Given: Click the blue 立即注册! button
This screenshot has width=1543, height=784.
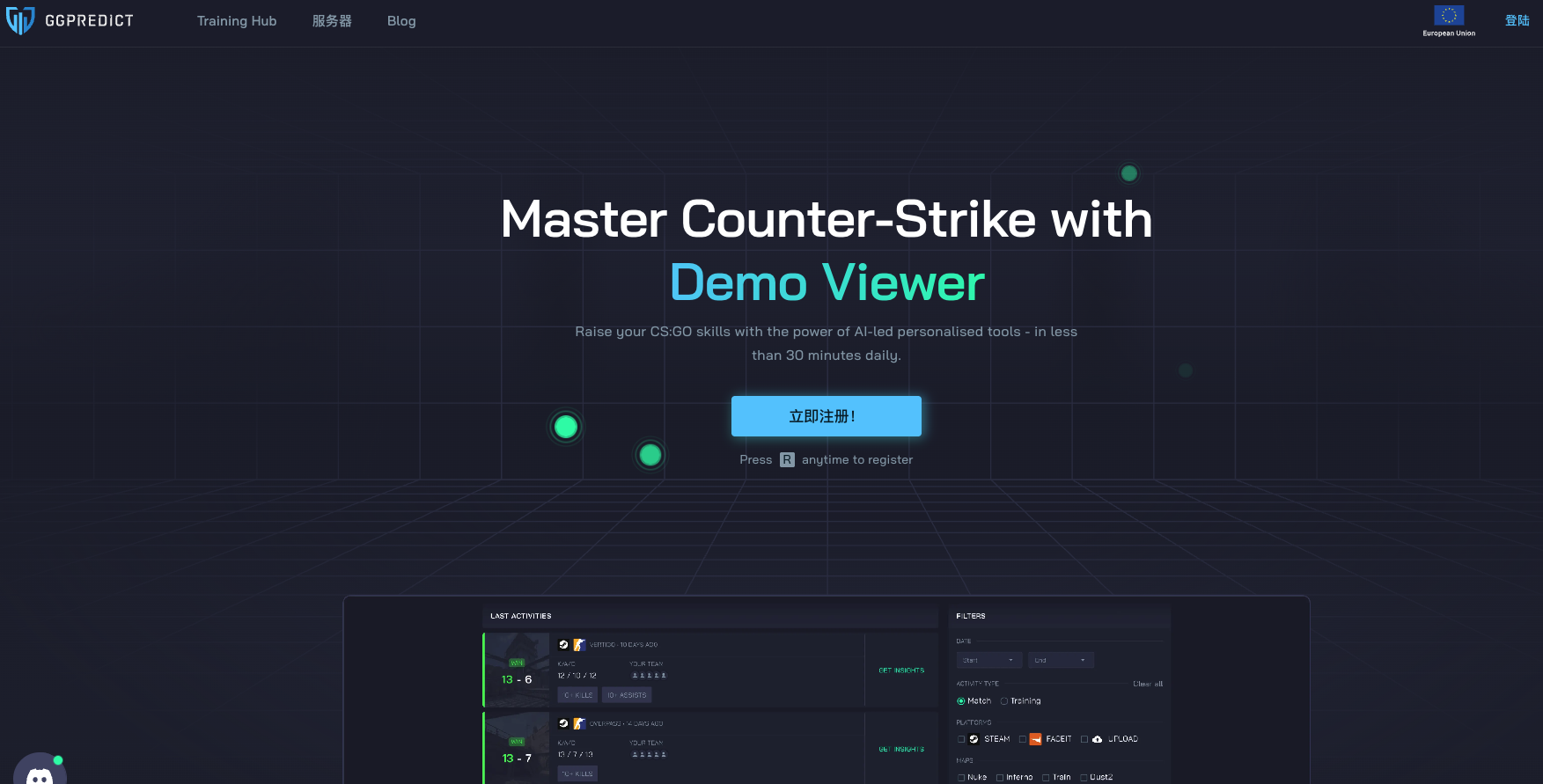Looking at the screenshot, I should pos(827,416).
